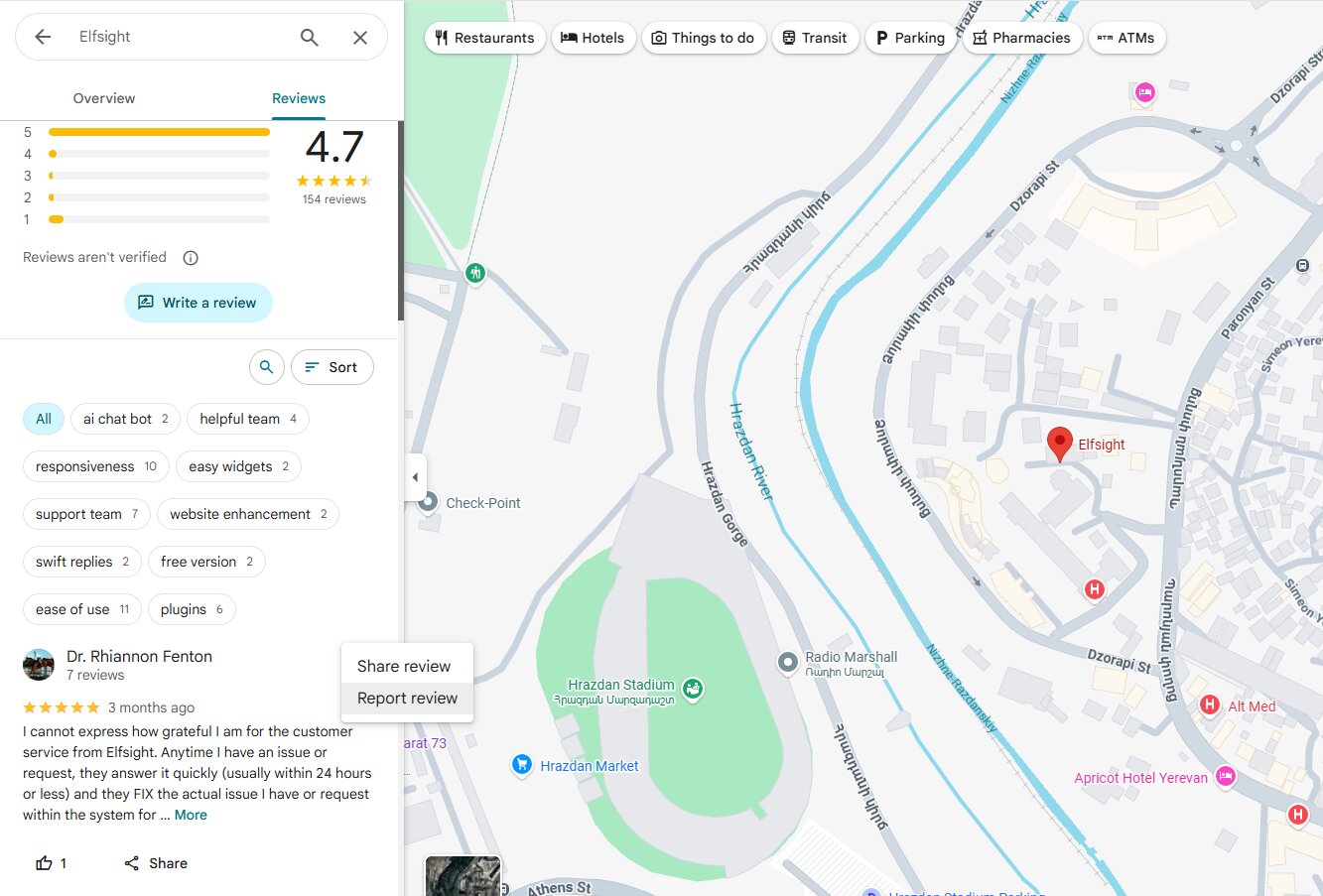Filter reviews by ease of use
1323x896 pixels.
click(82, 609)
